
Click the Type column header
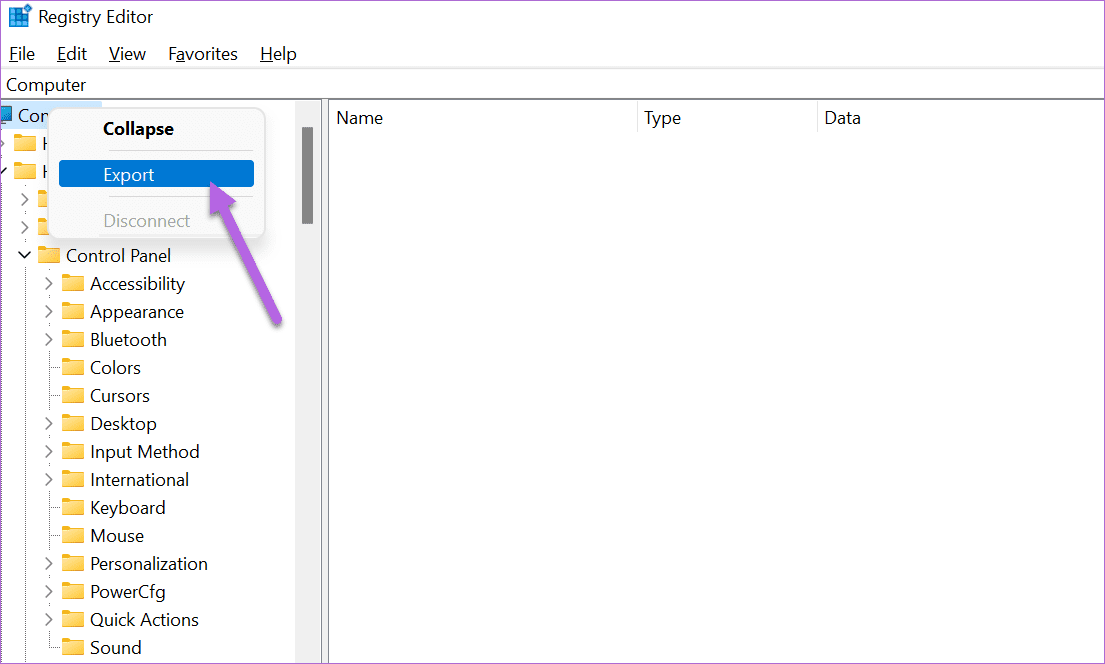727,118
